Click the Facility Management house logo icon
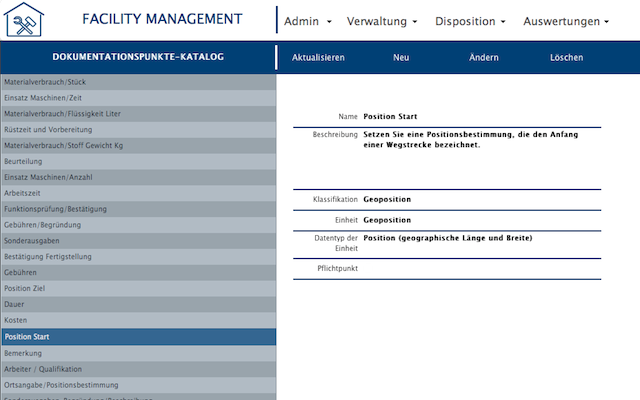640x400 pixels. pos(27,21)
